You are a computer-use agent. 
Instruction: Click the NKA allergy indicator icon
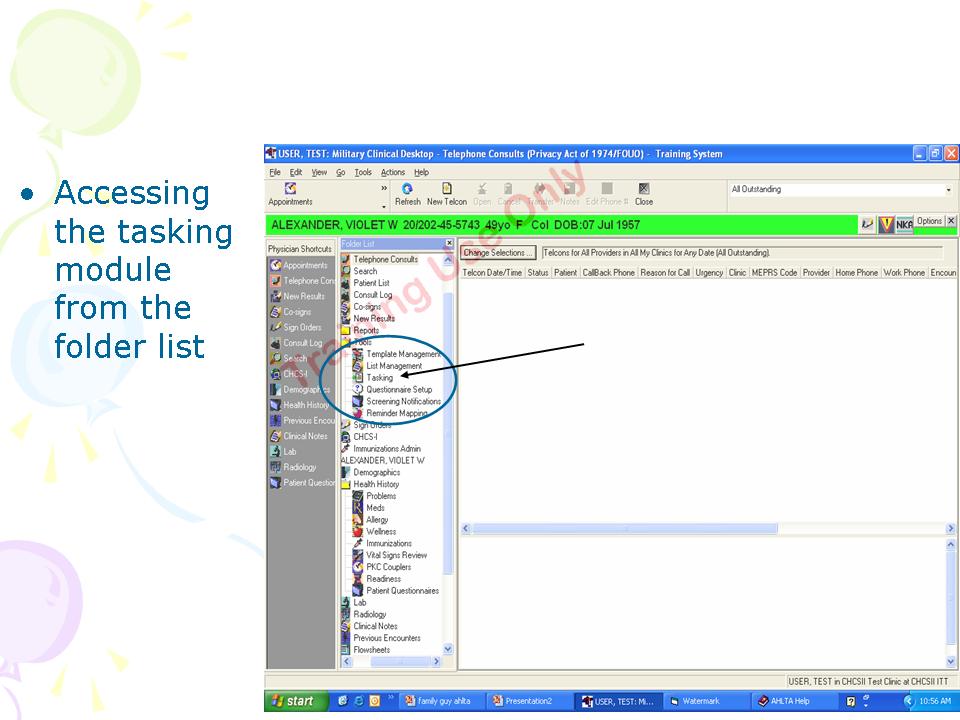pyautogui.click(x=904, y=225)
